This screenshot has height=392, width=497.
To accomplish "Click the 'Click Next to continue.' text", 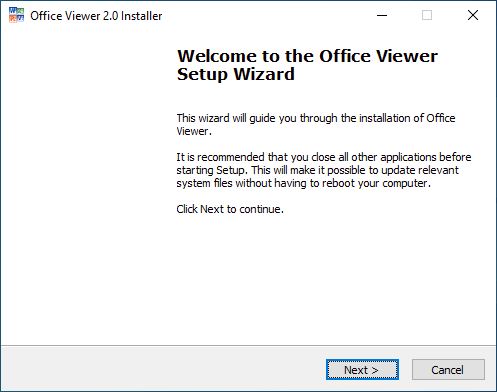I will [x=230, y=209].
